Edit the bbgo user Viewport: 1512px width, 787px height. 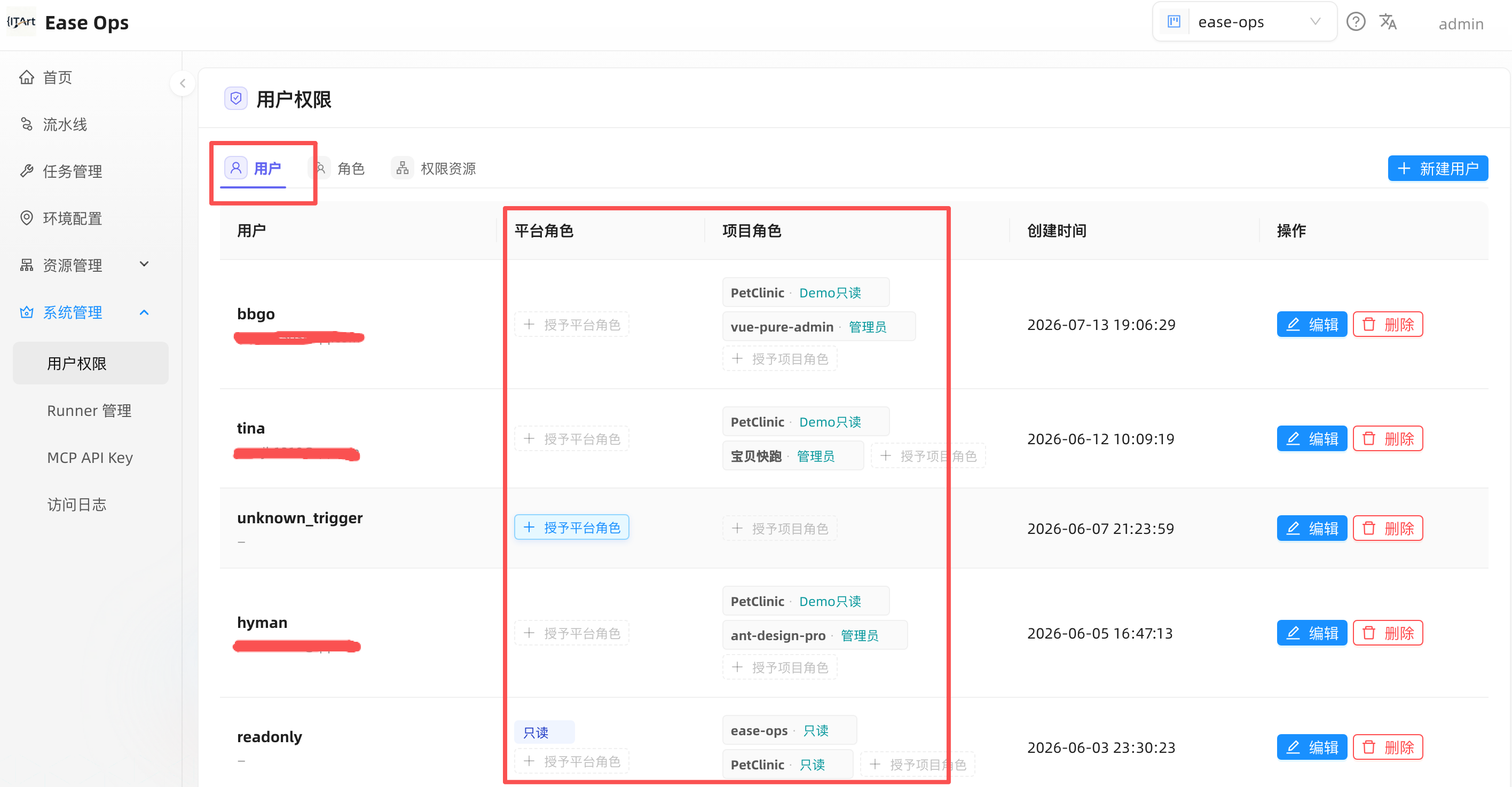[x=1312, y=325]
